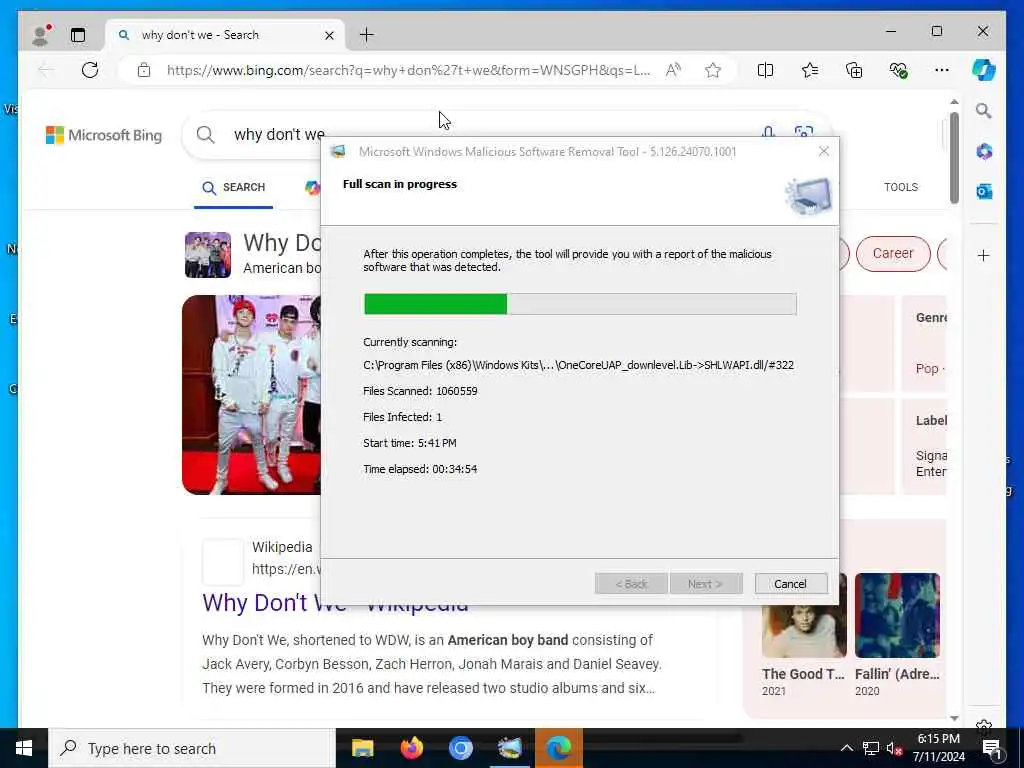Open Favorites list icon
Viewport: 1024px width, 768px height.
[x=810, y=70]
